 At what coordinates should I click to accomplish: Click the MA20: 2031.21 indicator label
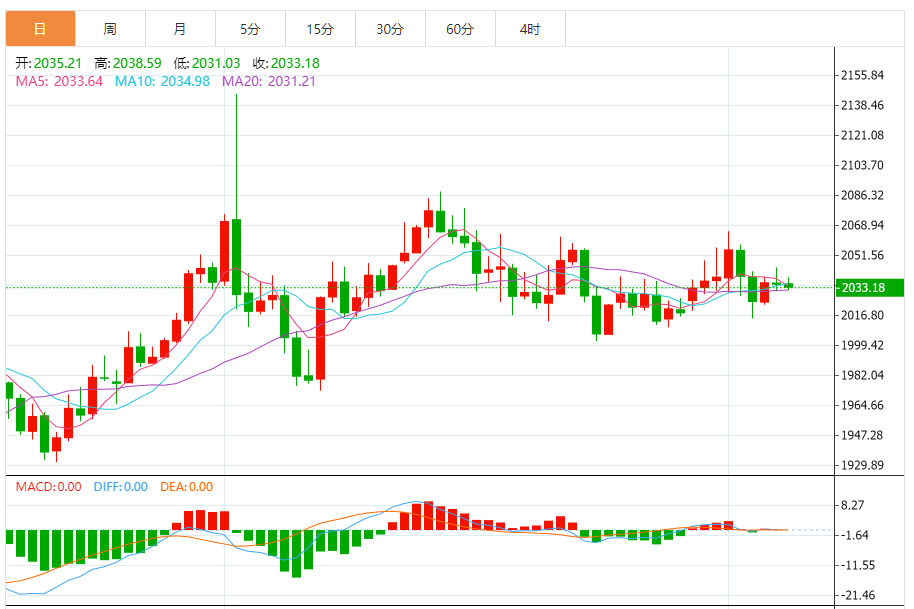269,81
